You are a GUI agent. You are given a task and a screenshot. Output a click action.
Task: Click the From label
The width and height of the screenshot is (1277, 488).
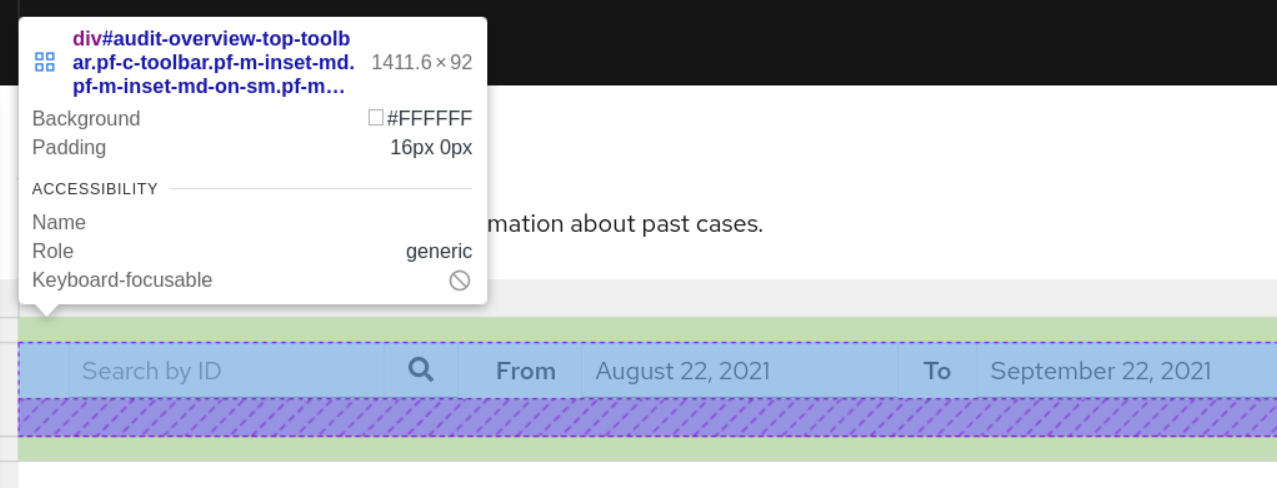click(525, 371)
